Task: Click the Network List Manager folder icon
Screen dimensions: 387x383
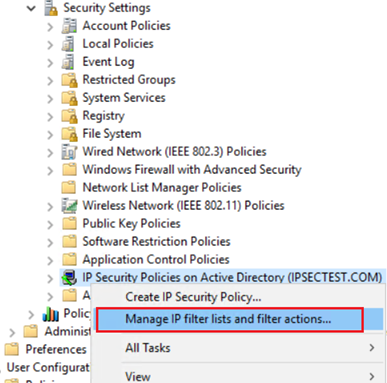Action: [x=69, y=188]
